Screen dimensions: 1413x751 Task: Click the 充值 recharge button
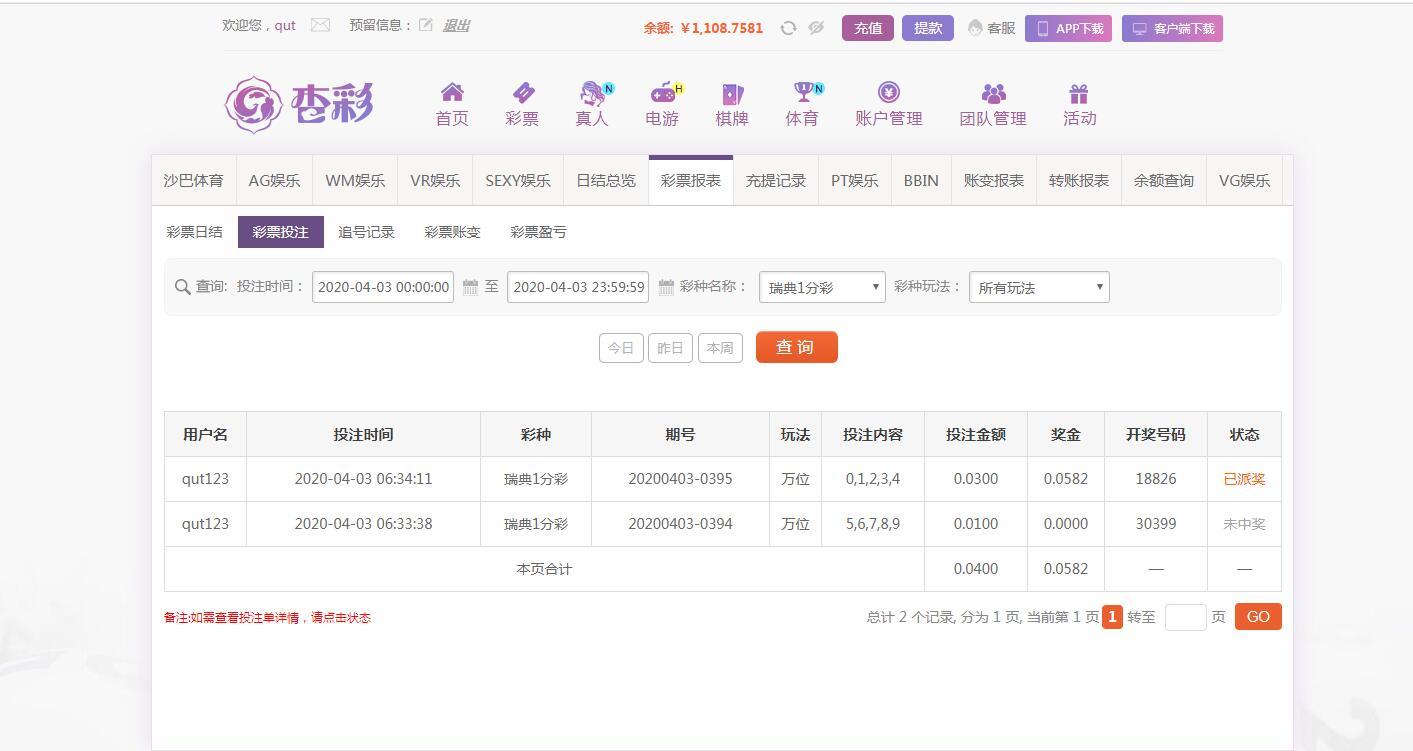tap(867, 28)
